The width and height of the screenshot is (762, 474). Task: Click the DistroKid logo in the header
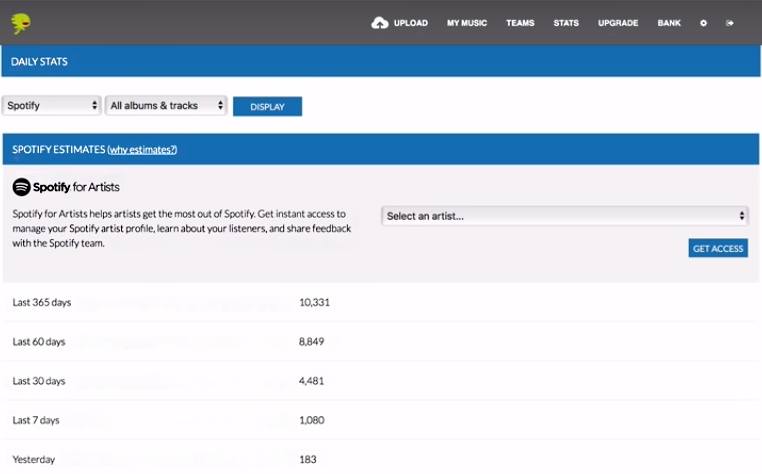click(21, 23)
